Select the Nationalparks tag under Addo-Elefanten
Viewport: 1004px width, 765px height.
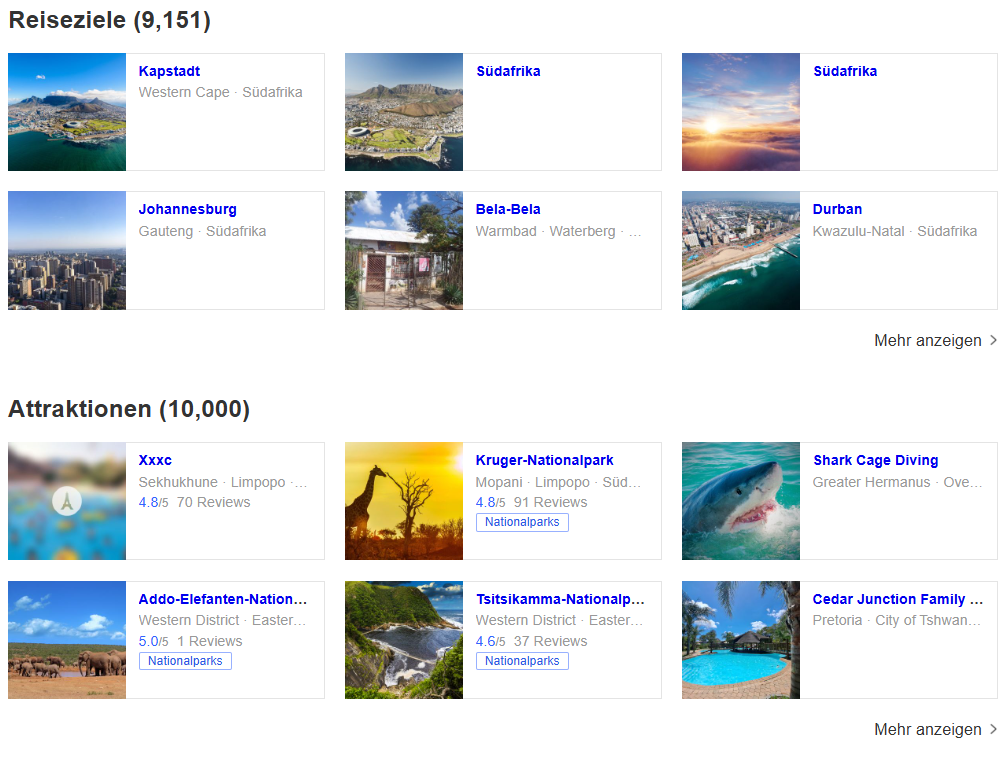click(x=185, y=662)
